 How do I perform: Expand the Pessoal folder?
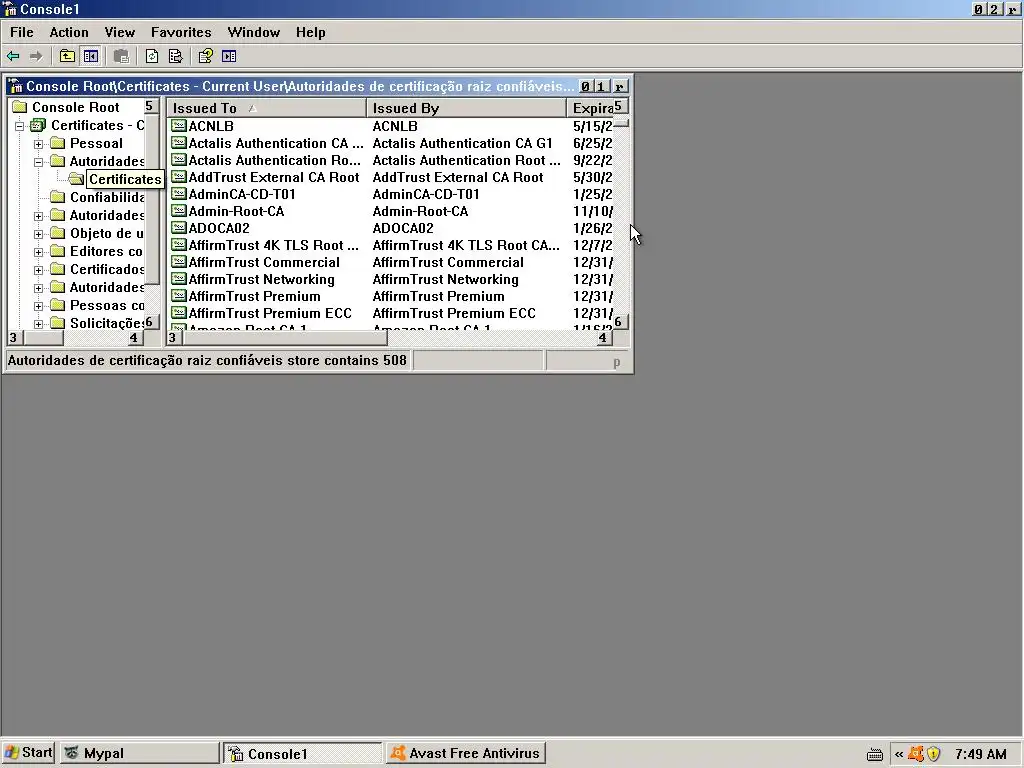pyautogui.click(x=39, y=144)
